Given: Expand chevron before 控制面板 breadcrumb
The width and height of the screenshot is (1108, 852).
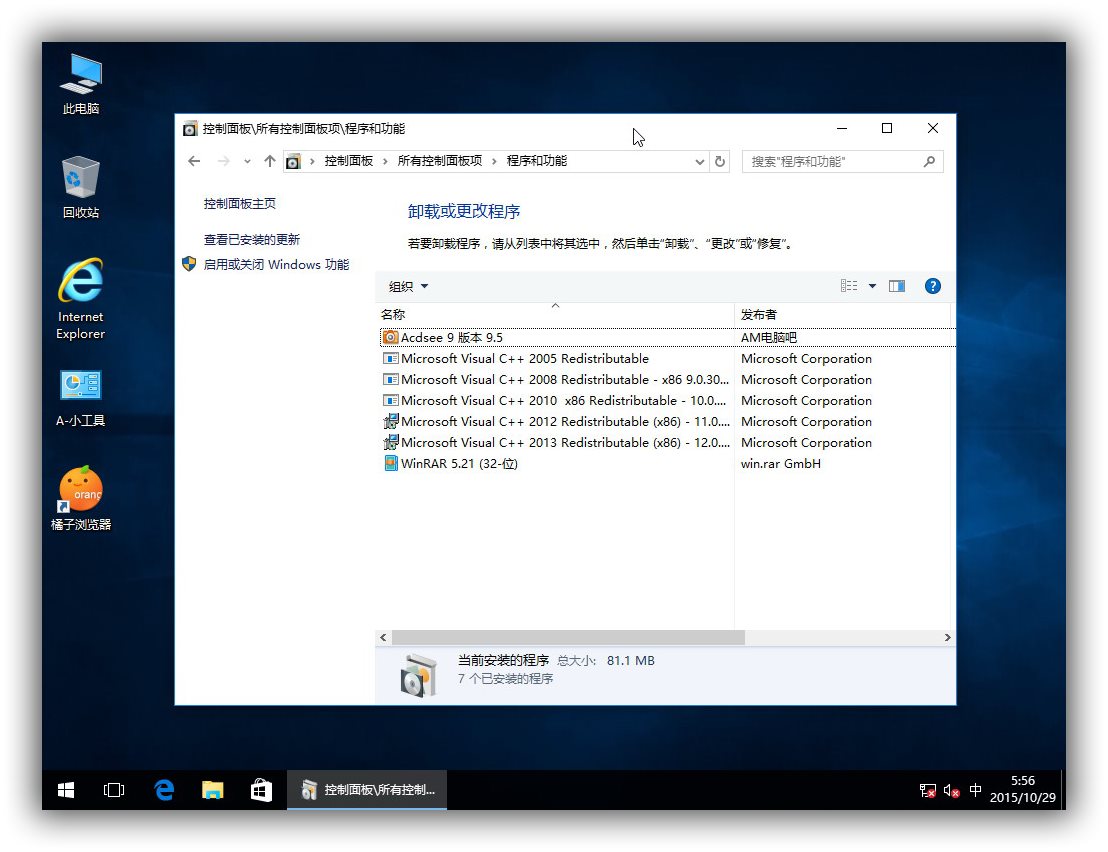Looking at the screenshot, I should (x=312, y=161).
